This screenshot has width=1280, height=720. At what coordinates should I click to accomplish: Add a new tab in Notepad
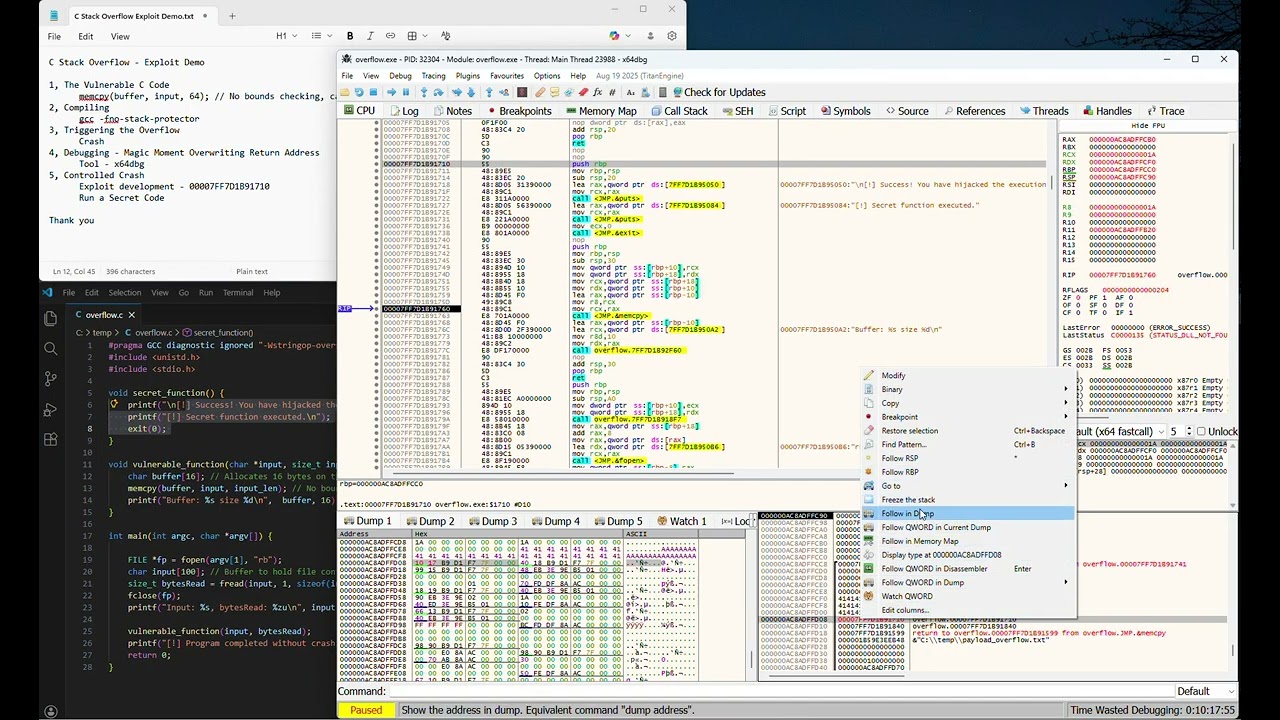point(232,16)
